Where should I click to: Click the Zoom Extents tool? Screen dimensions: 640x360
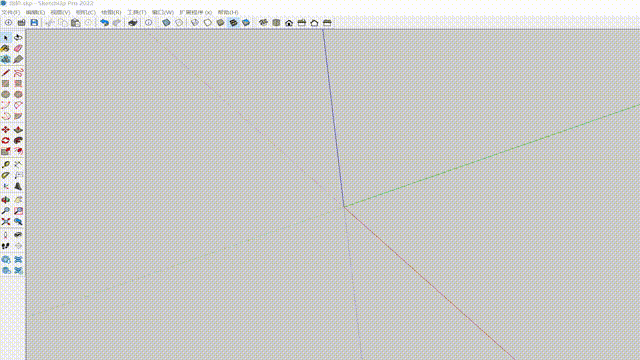[6, 222]
